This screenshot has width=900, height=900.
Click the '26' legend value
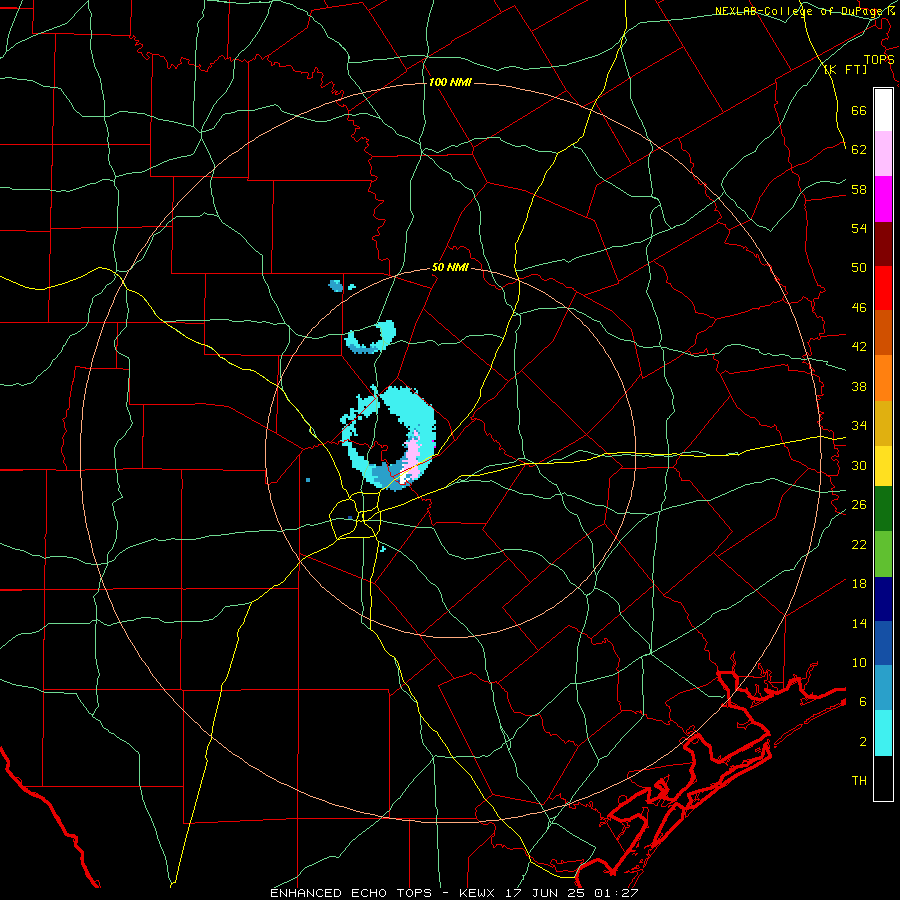(x=859, y=505)
